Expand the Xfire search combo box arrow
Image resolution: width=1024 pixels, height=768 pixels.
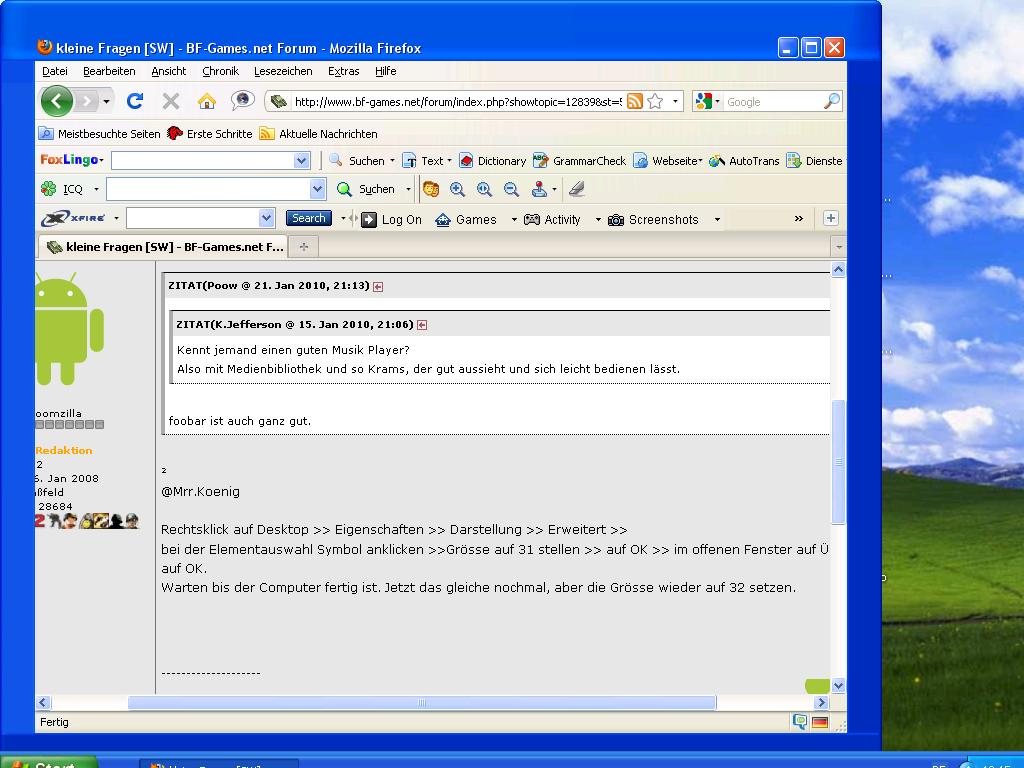pyautogui.click(x=266, y=219)
